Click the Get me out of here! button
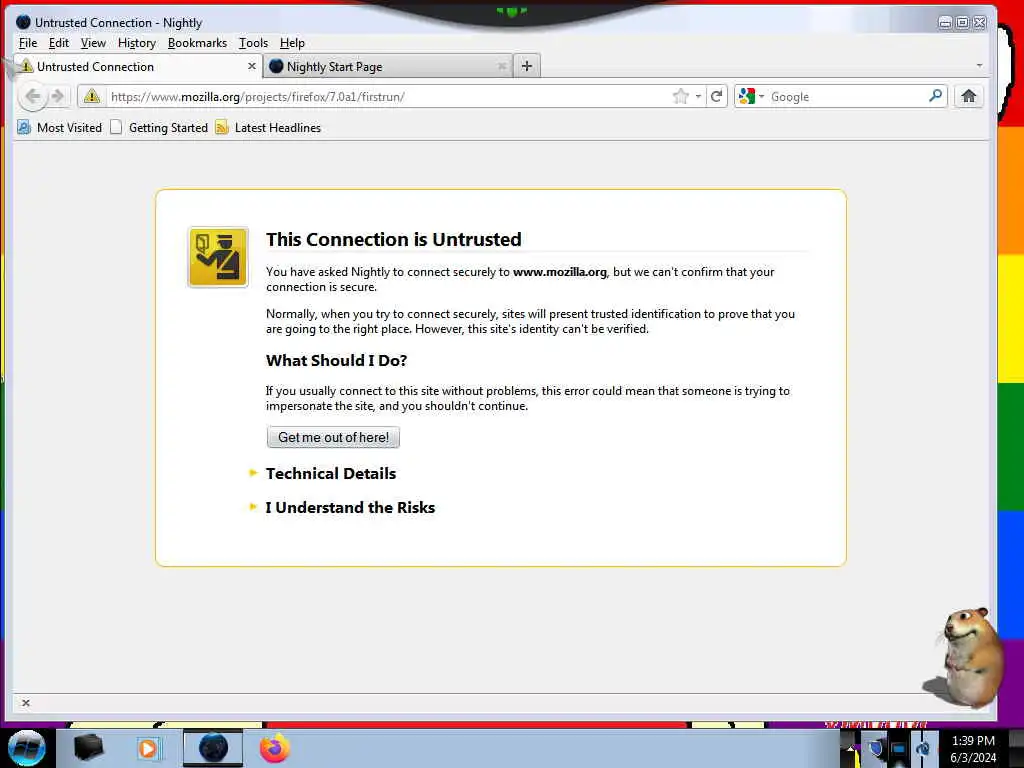This screenshot has width=1024, height=768. click(333, 437)
